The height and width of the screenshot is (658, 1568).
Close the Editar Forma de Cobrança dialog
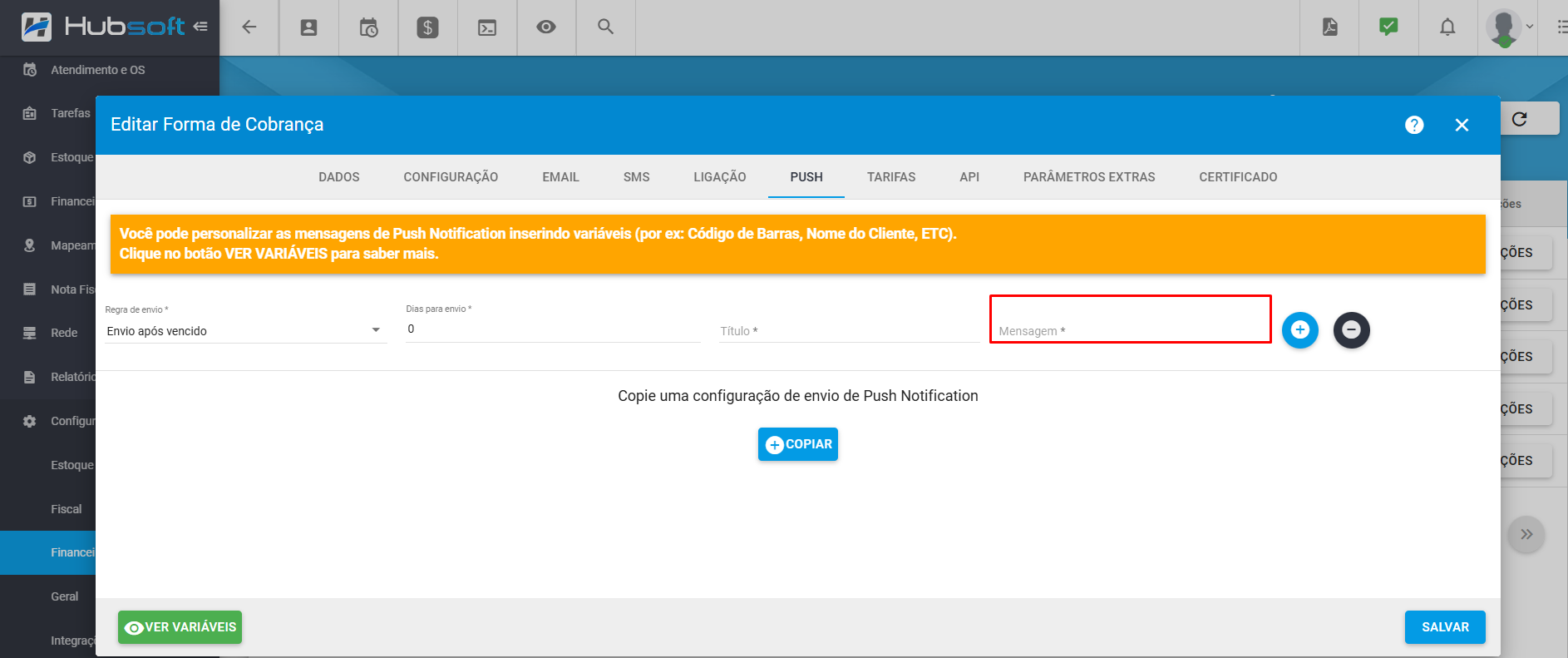[1462, 125]
